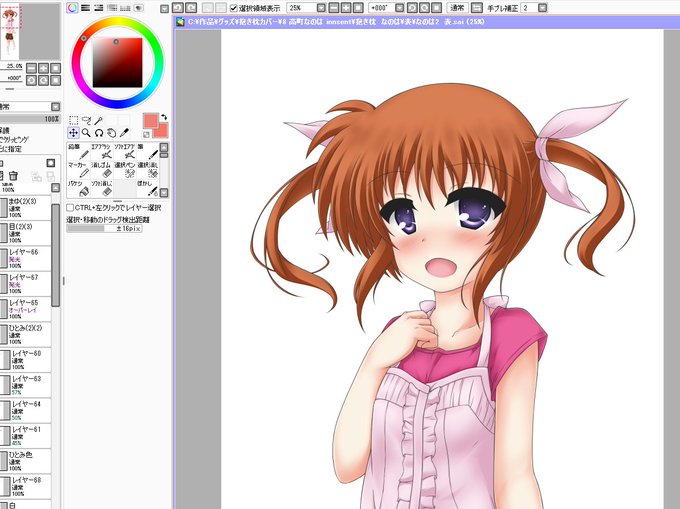Select the move tool
Image resolution: width=680 pixels, height=509 pixels.
click(x=73, y=133)
